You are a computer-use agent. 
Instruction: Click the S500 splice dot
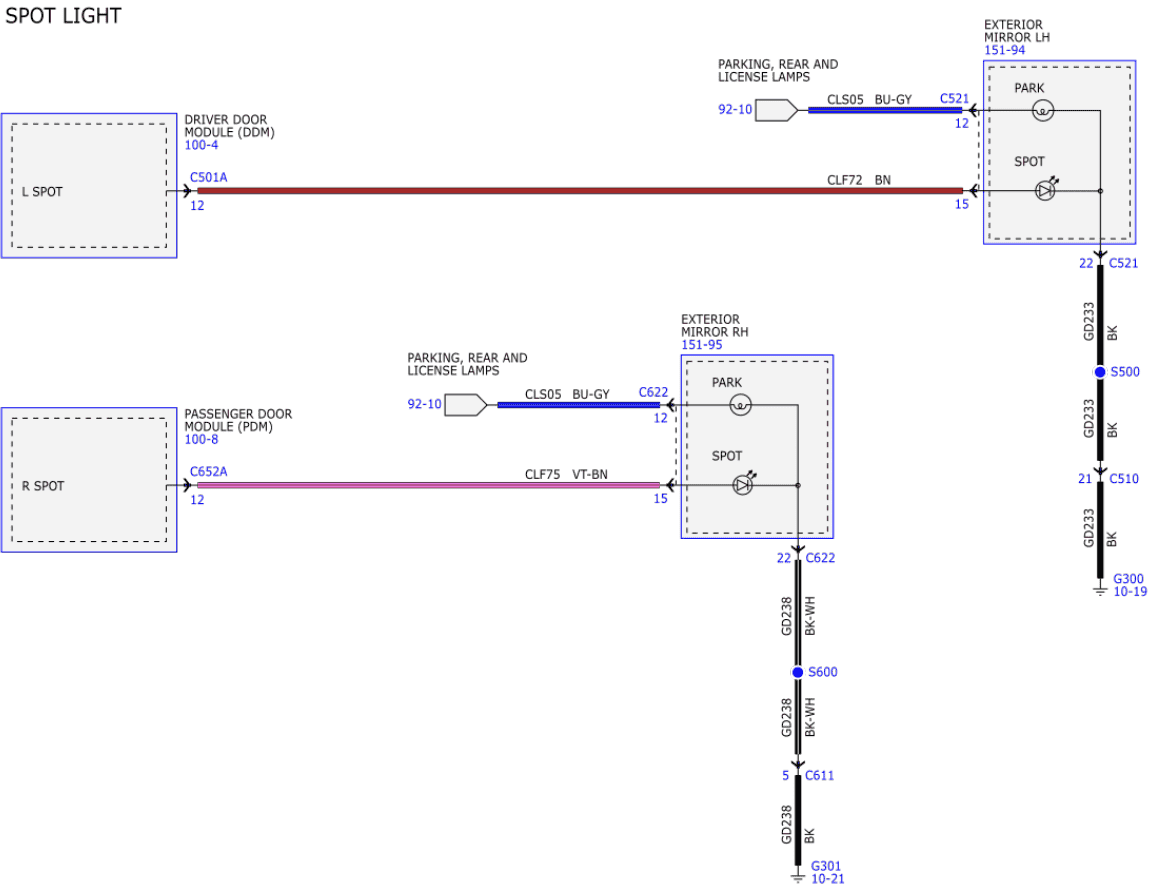click(x=1100, y=372)
